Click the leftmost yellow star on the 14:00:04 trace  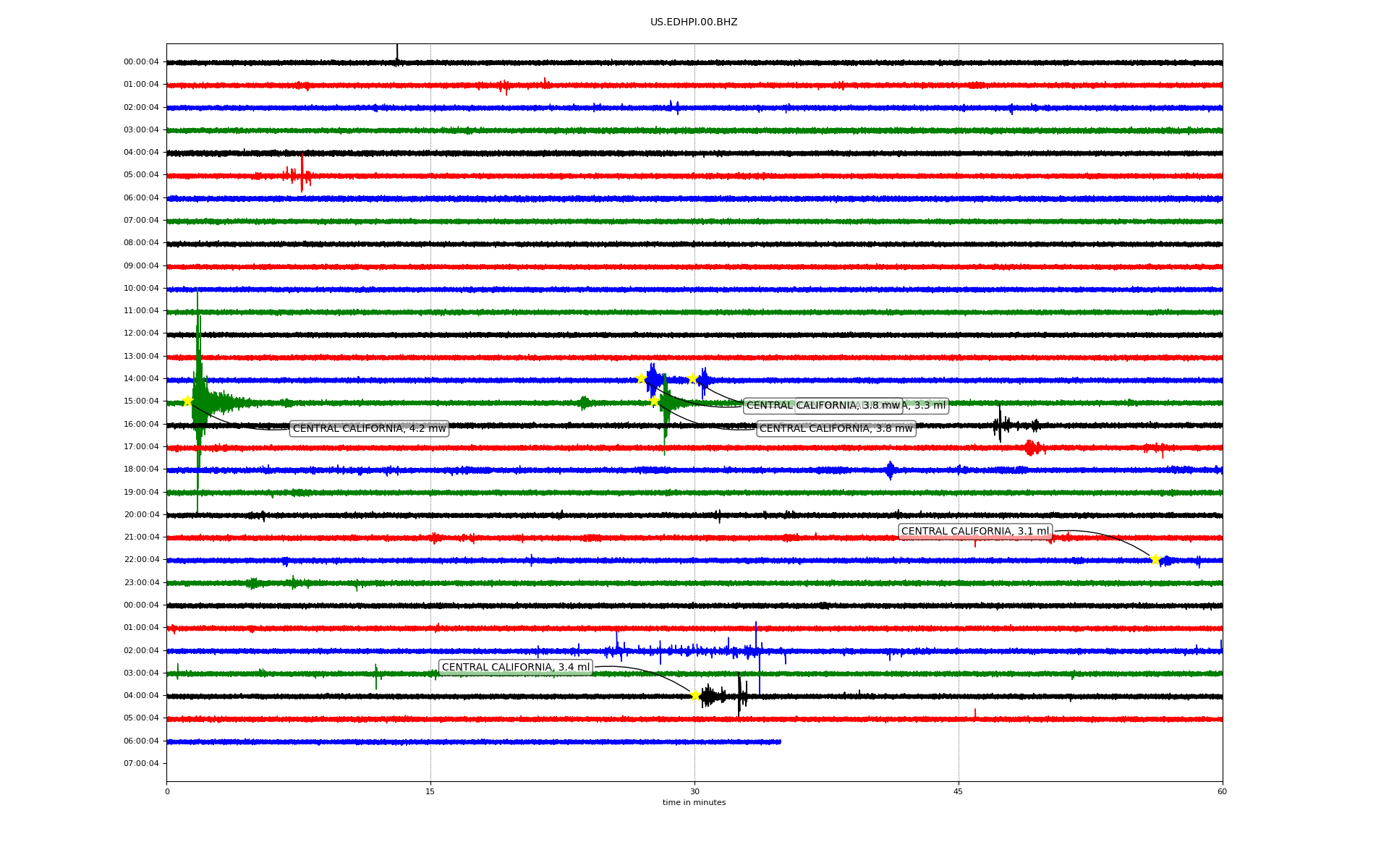[641, 378]
